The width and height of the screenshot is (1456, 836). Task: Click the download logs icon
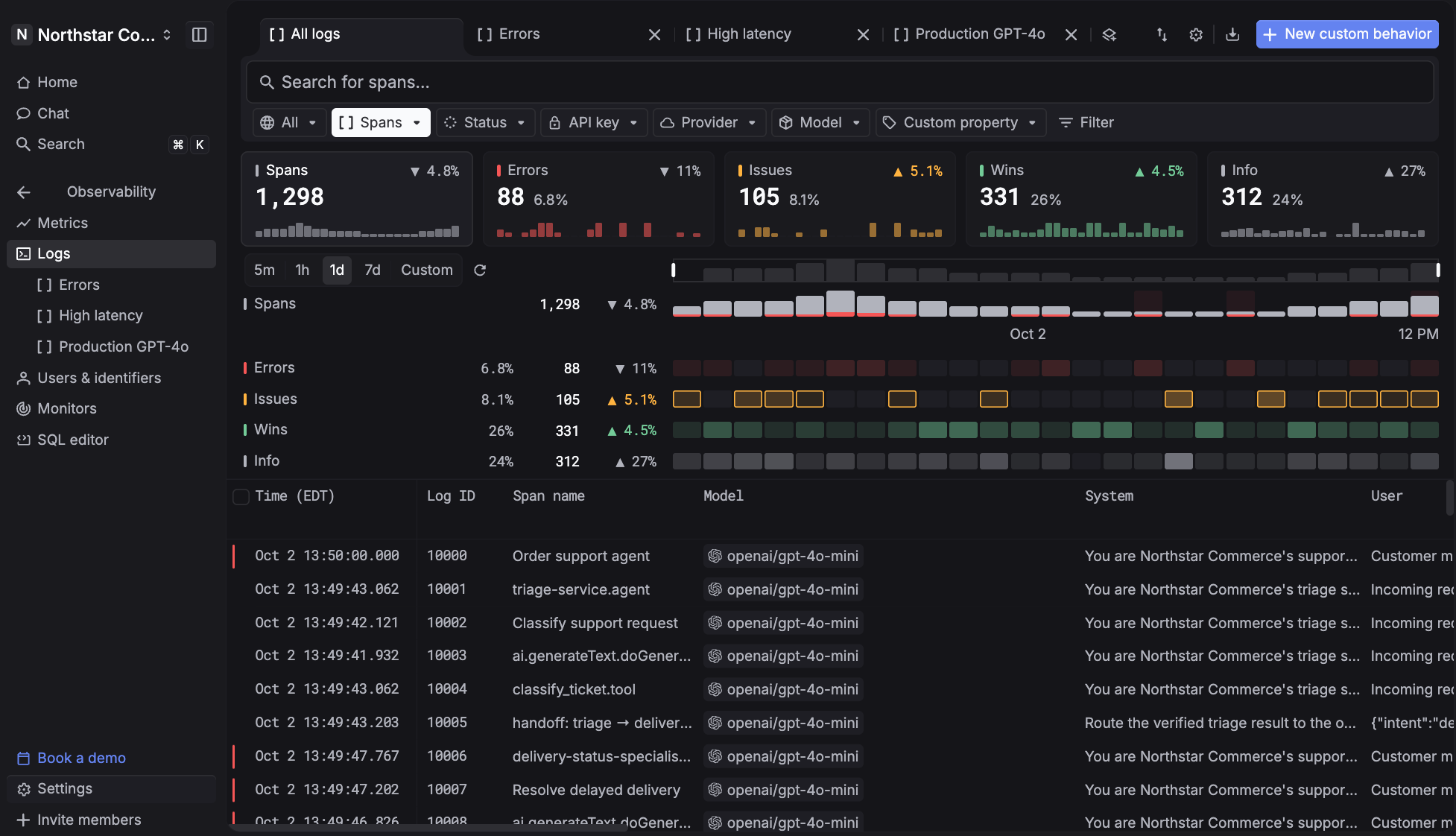pos(1232,34)
